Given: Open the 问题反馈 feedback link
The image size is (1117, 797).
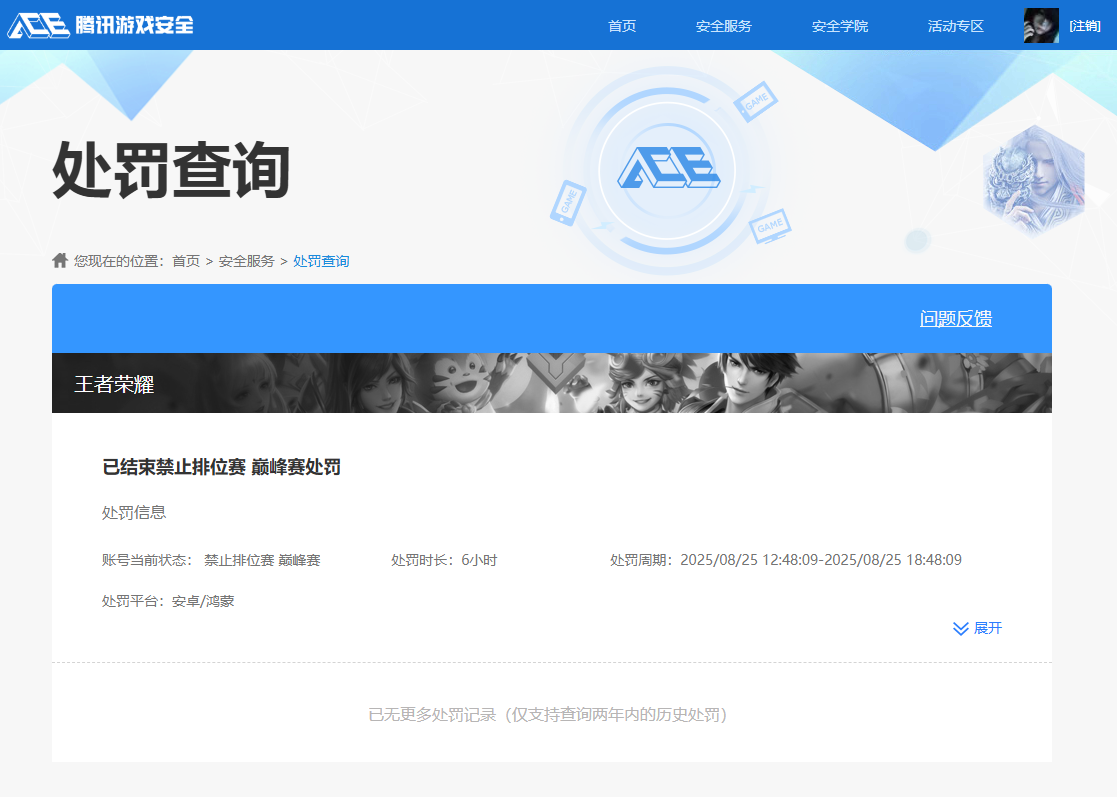Looking at the screenshot, I should pyautogui.click(x=955, y=319).
